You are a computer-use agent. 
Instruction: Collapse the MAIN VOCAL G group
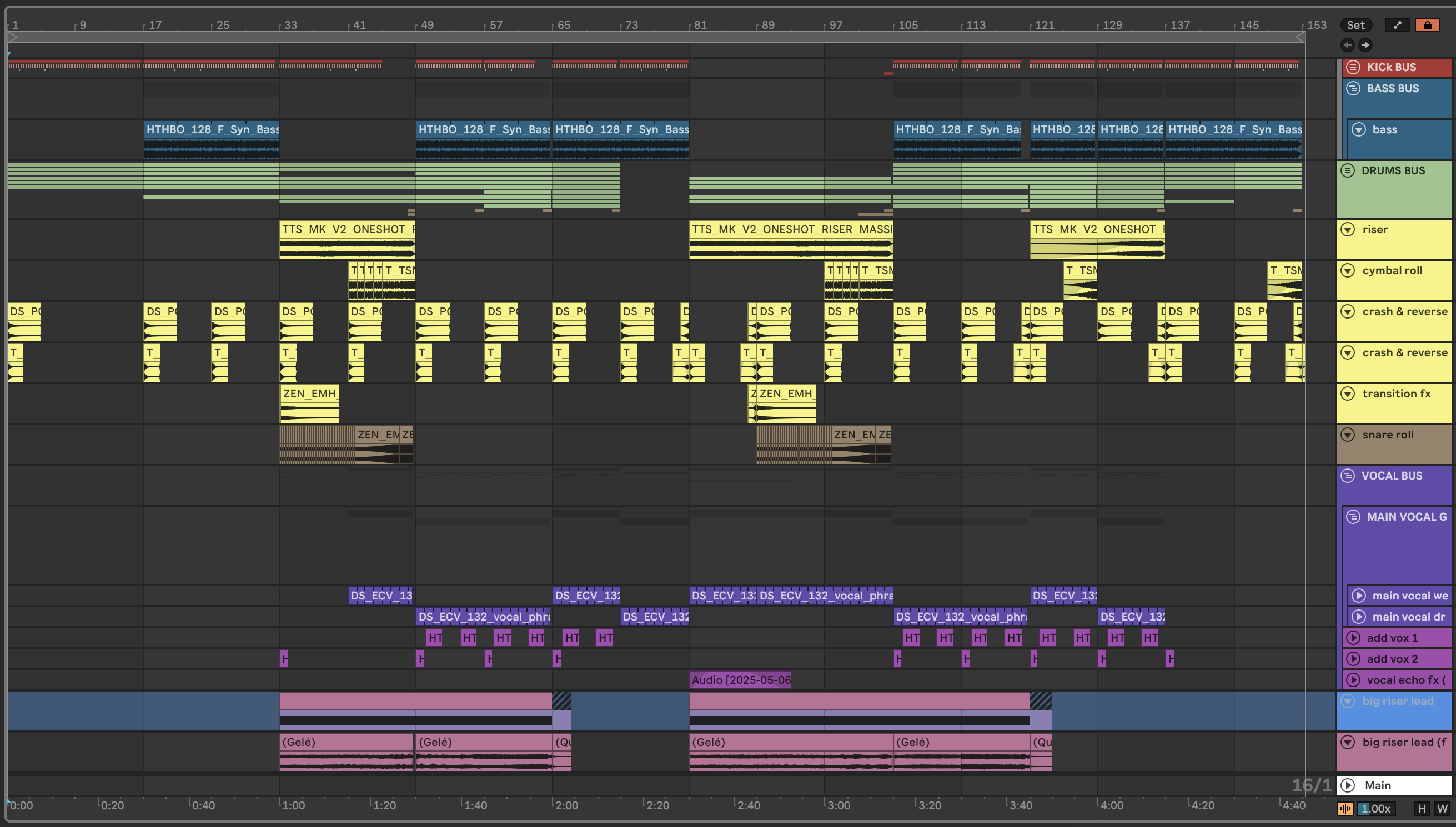(1353, 517)
